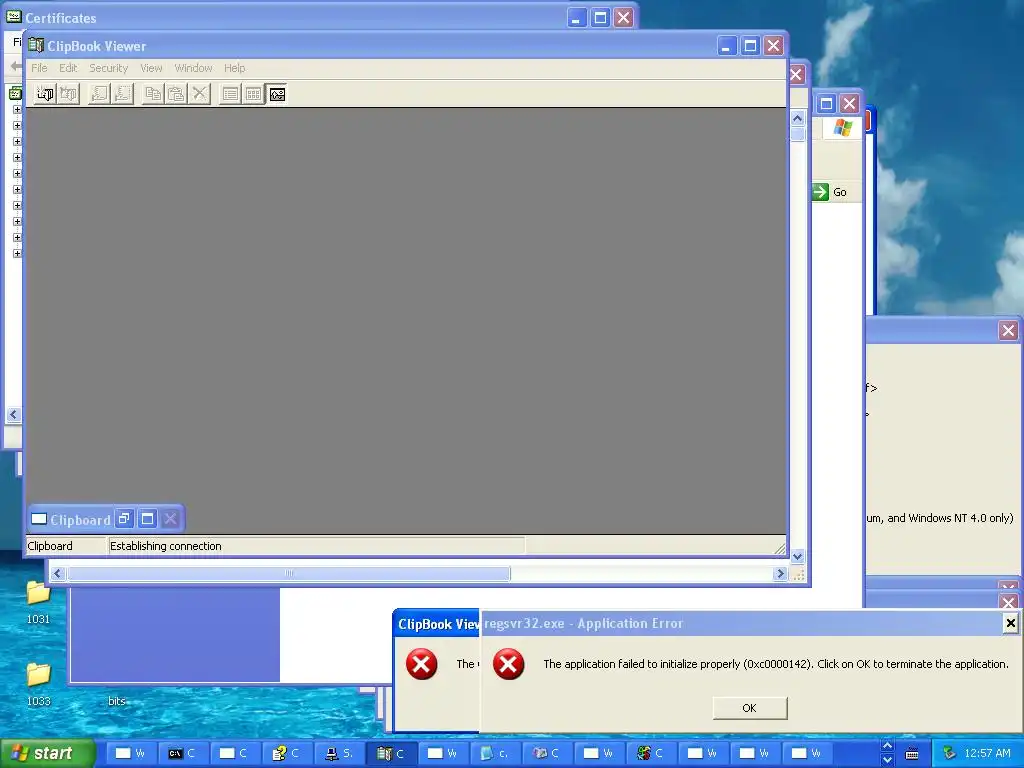This screenshot has height=768, width=1024.
Task: Click the Connect toolbar icon in ClipBook Viewer
Action: [x=44, y=94]
